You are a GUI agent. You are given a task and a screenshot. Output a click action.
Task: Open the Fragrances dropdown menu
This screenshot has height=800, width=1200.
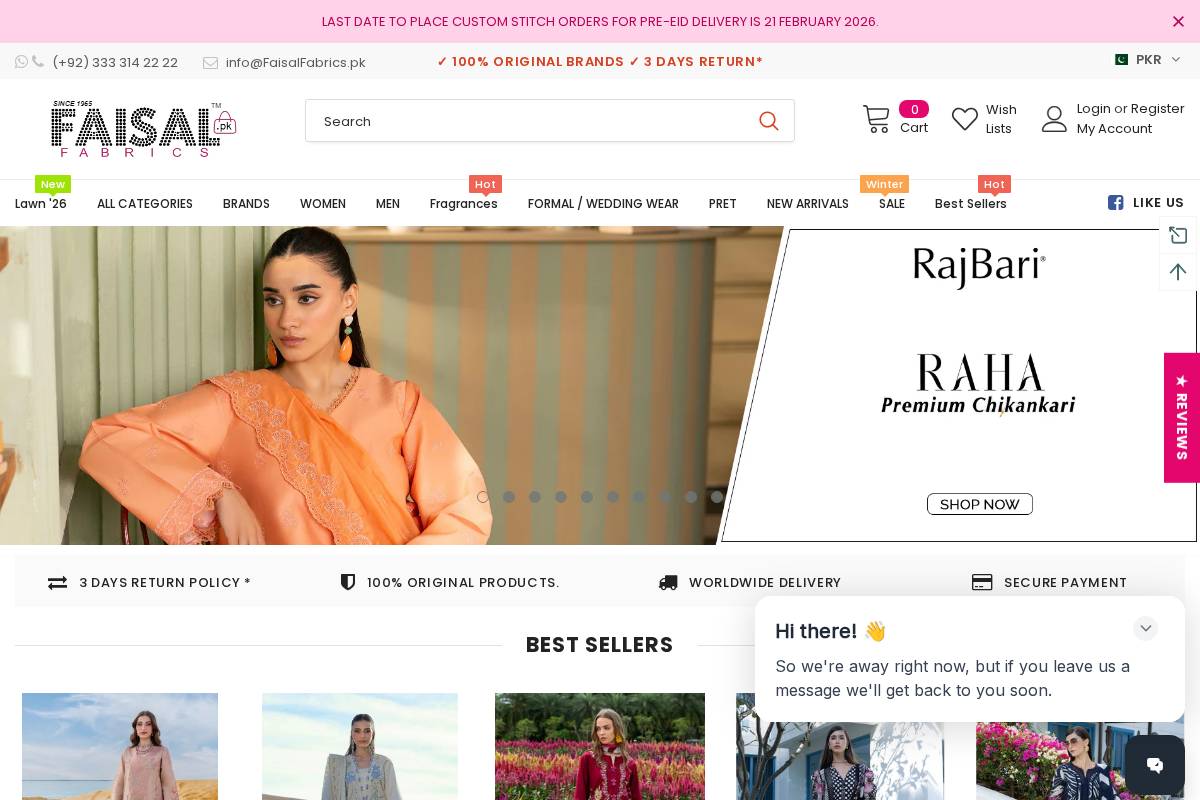click(464, 204)
